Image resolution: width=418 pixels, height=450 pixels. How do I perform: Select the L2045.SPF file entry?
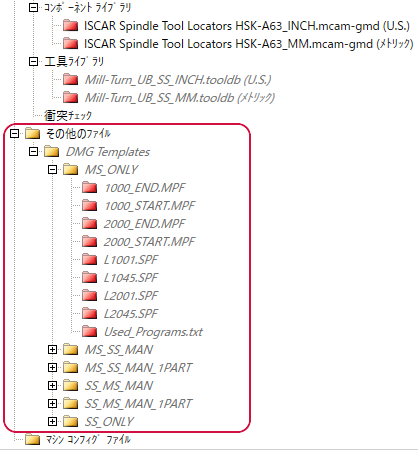(x=131, y=314)
